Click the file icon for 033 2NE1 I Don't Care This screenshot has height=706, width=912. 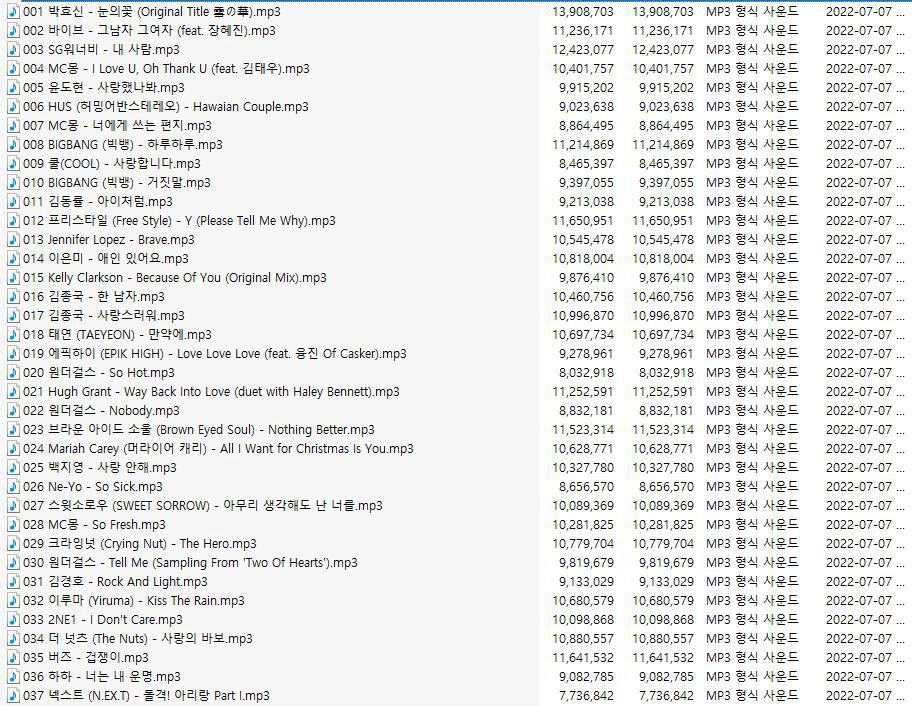(x=13, y=619)
